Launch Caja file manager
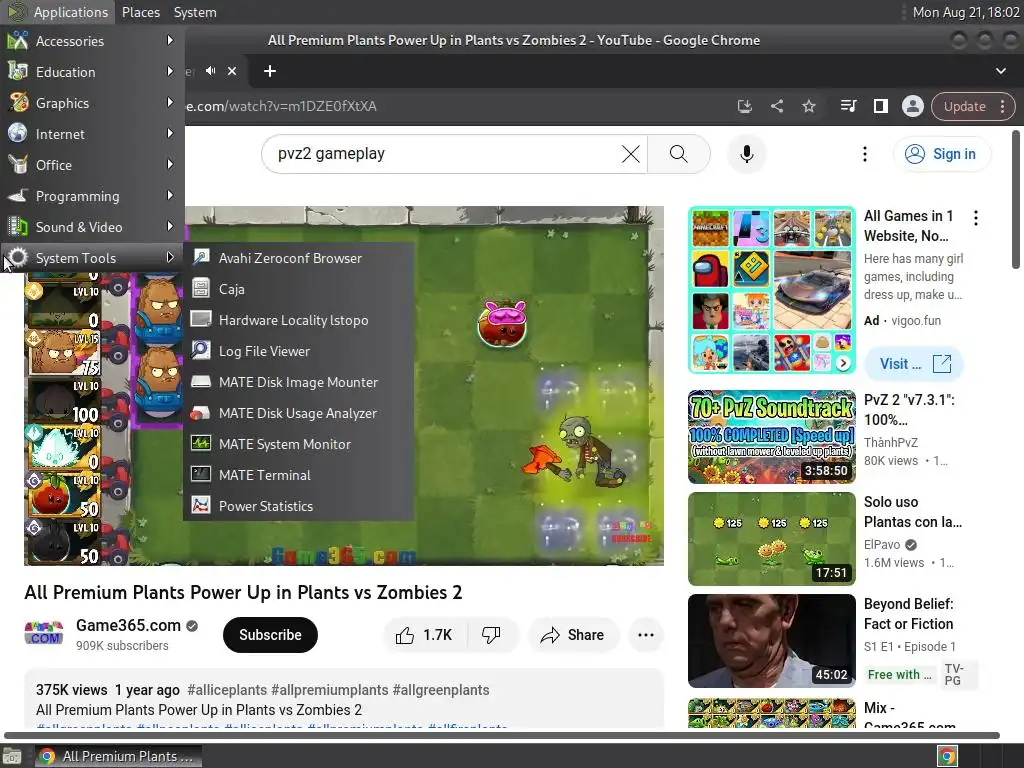 tap(298, 289)
